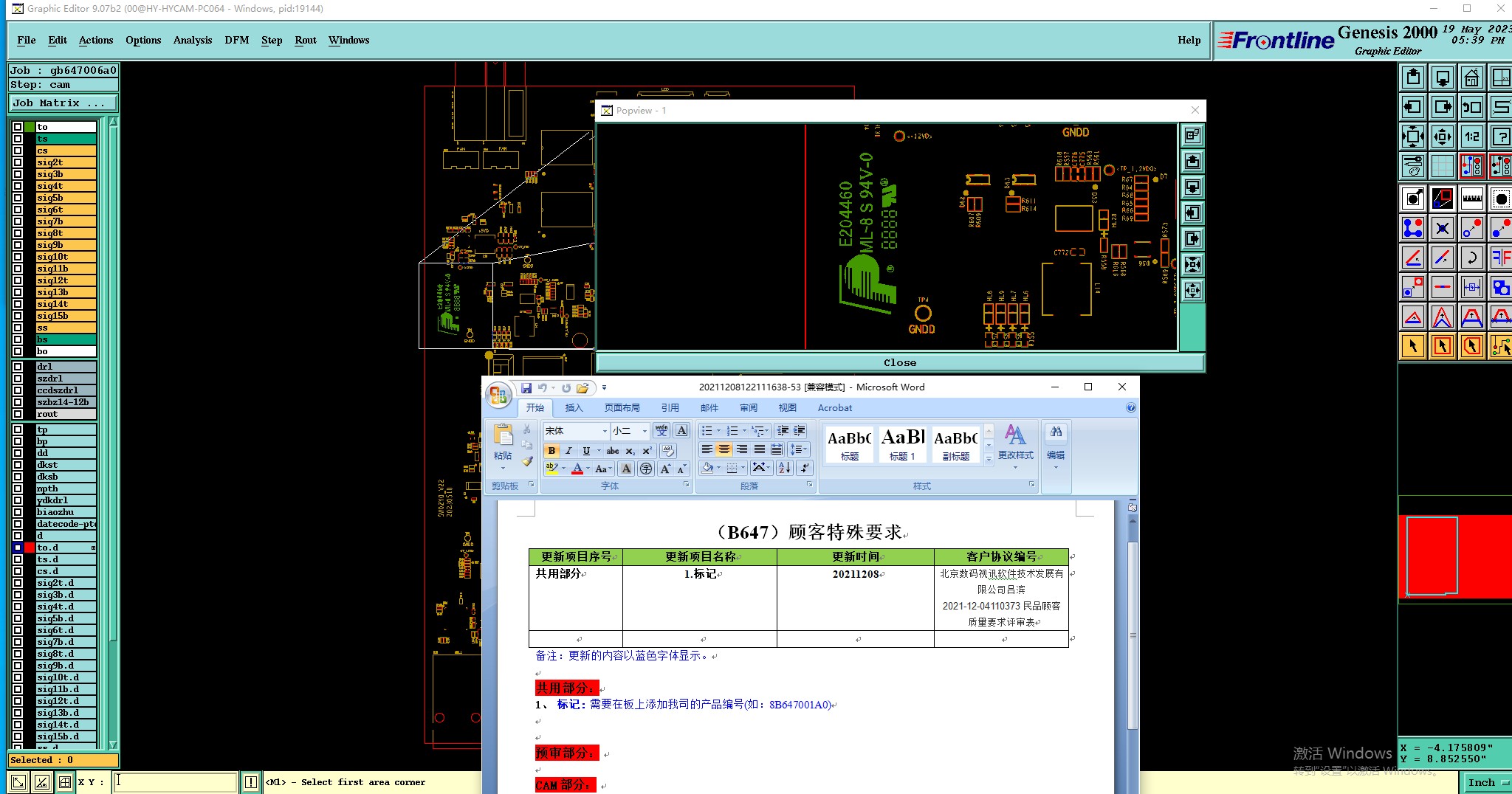Click the zoom in icon in Popview
Viewport: 1512px width, 794px height.
(1192, 265)
